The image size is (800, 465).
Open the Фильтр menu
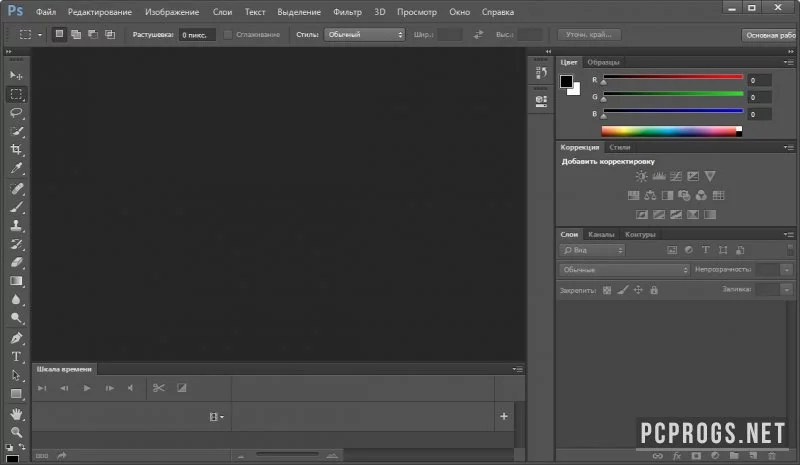(347, 12)
